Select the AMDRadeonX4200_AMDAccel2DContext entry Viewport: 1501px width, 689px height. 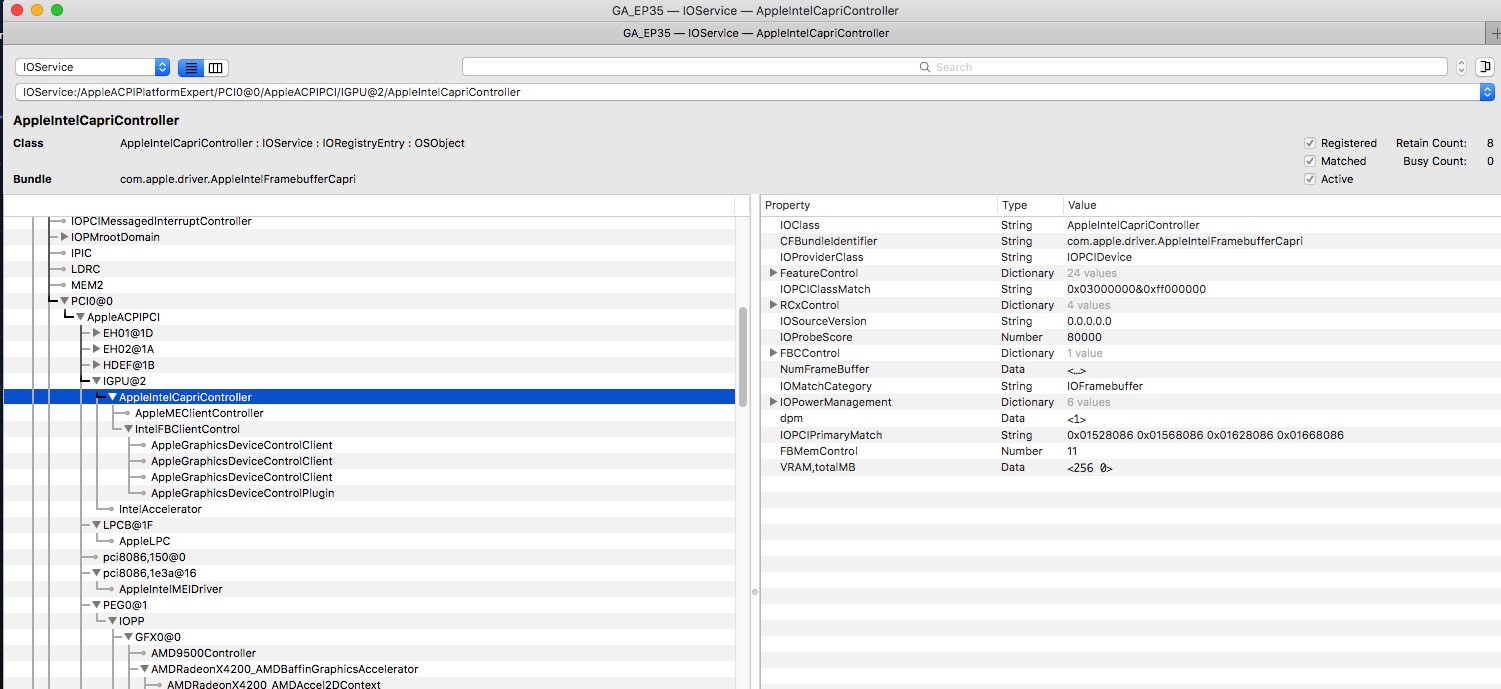pos(273,685)
